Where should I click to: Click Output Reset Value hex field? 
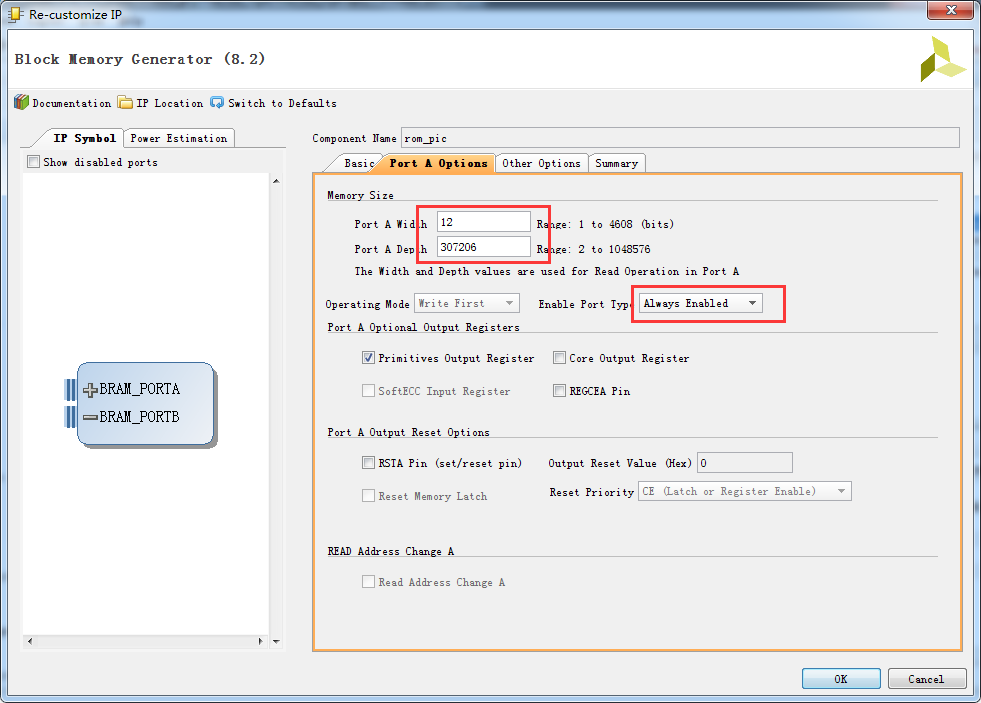tap(745, 463)
